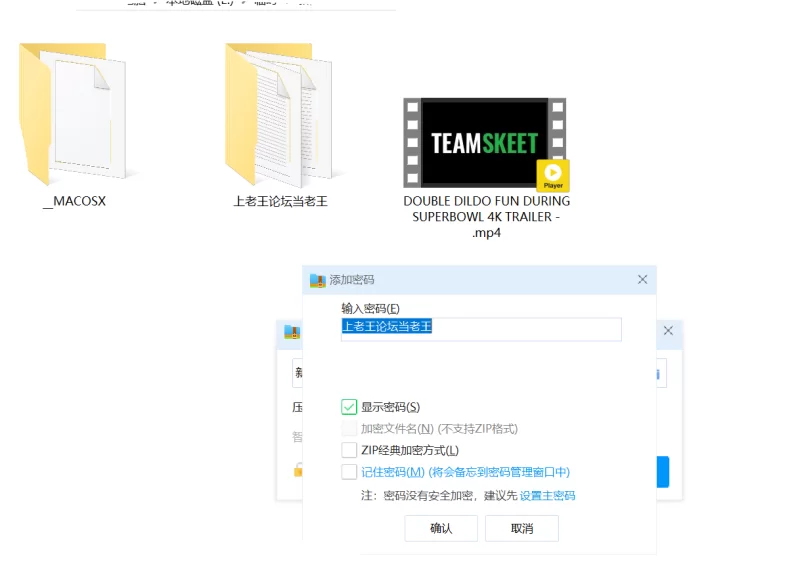The height and width of the screenshot is (577, 800).
Task: Select the TEAMSKEET video file thumbnail
Action: pyautogui.click(x=484, y=143)
